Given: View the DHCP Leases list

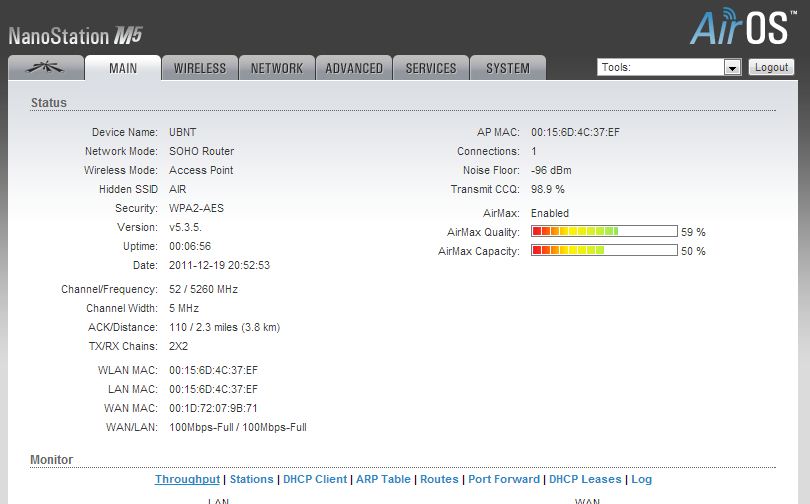Looking at the screenshot, I should click(585, 479).
